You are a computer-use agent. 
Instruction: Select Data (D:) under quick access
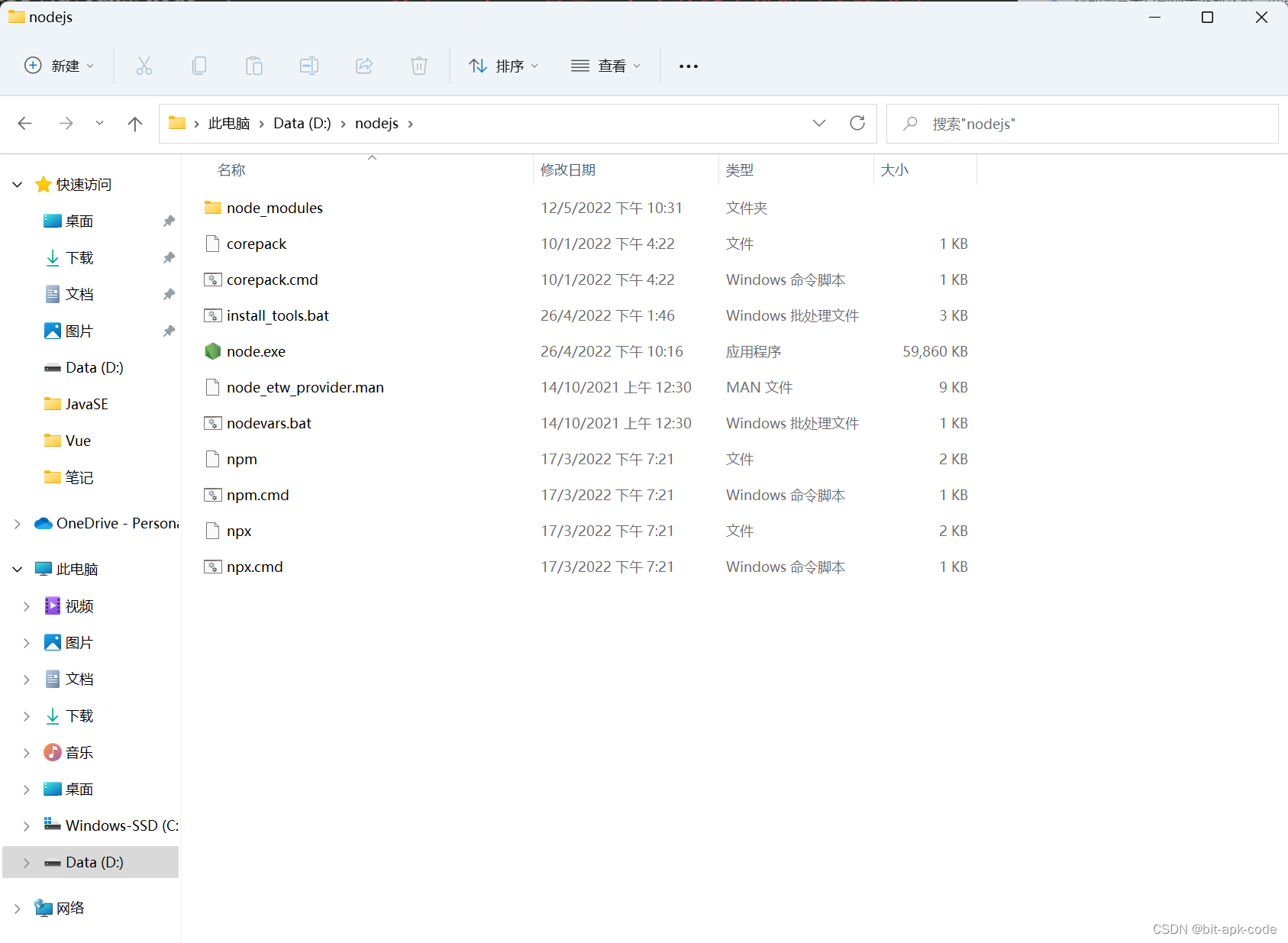(95, 367)
